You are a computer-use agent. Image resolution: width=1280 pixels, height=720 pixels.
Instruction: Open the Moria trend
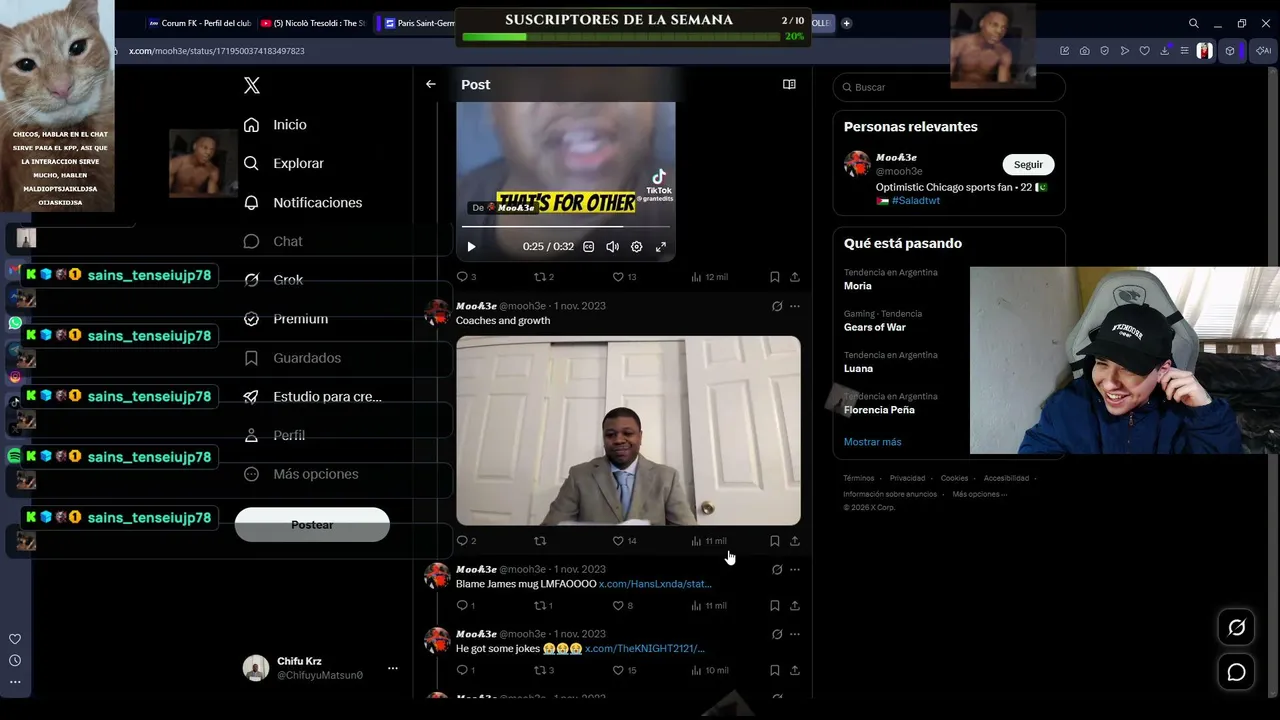858,286
